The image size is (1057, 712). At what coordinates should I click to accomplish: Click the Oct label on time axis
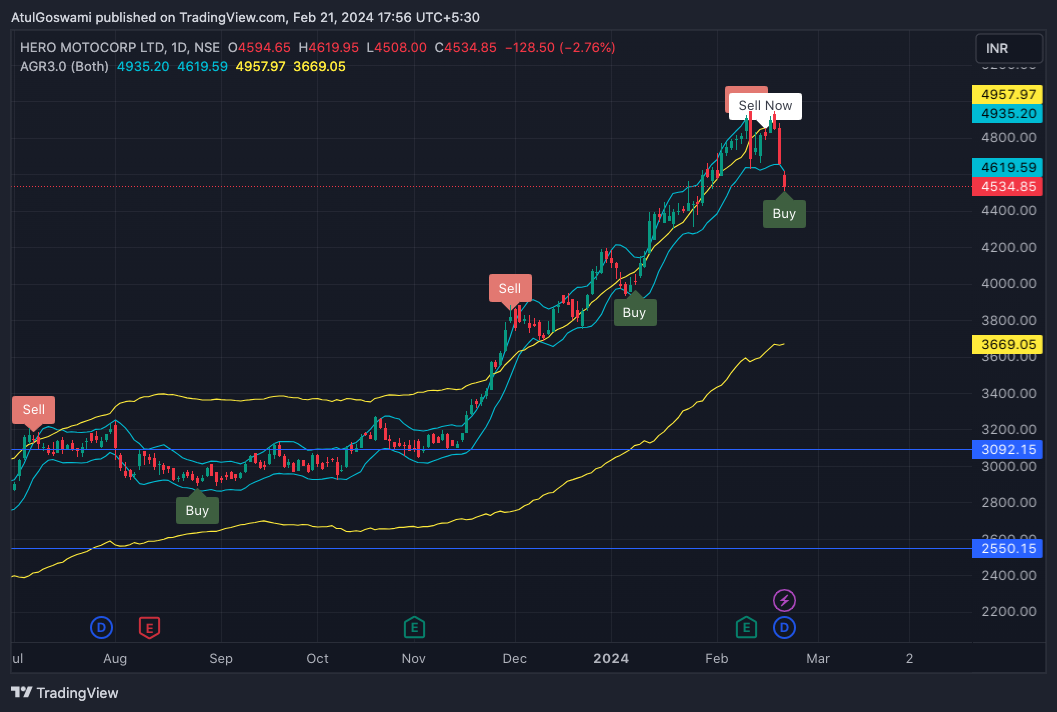tap(317, 658)
